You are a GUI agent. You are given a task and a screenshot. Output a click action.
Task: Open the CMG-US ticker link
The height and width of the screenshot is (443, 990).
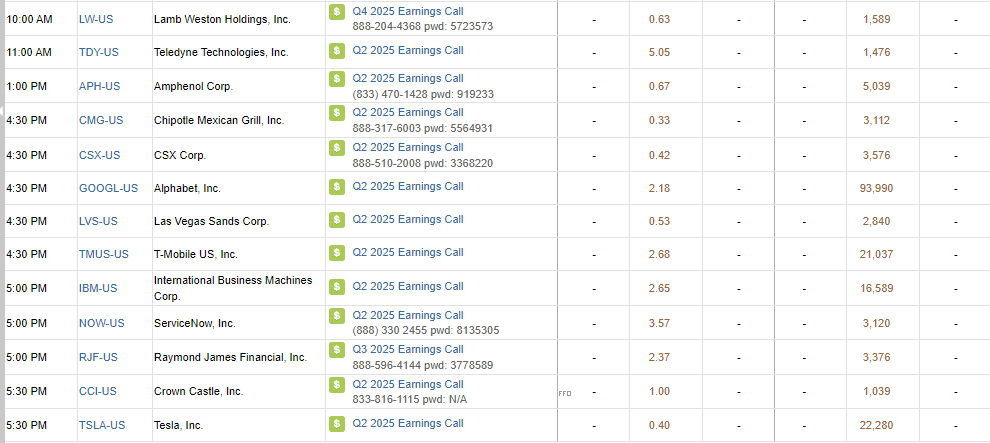click(x=100, y=121)
